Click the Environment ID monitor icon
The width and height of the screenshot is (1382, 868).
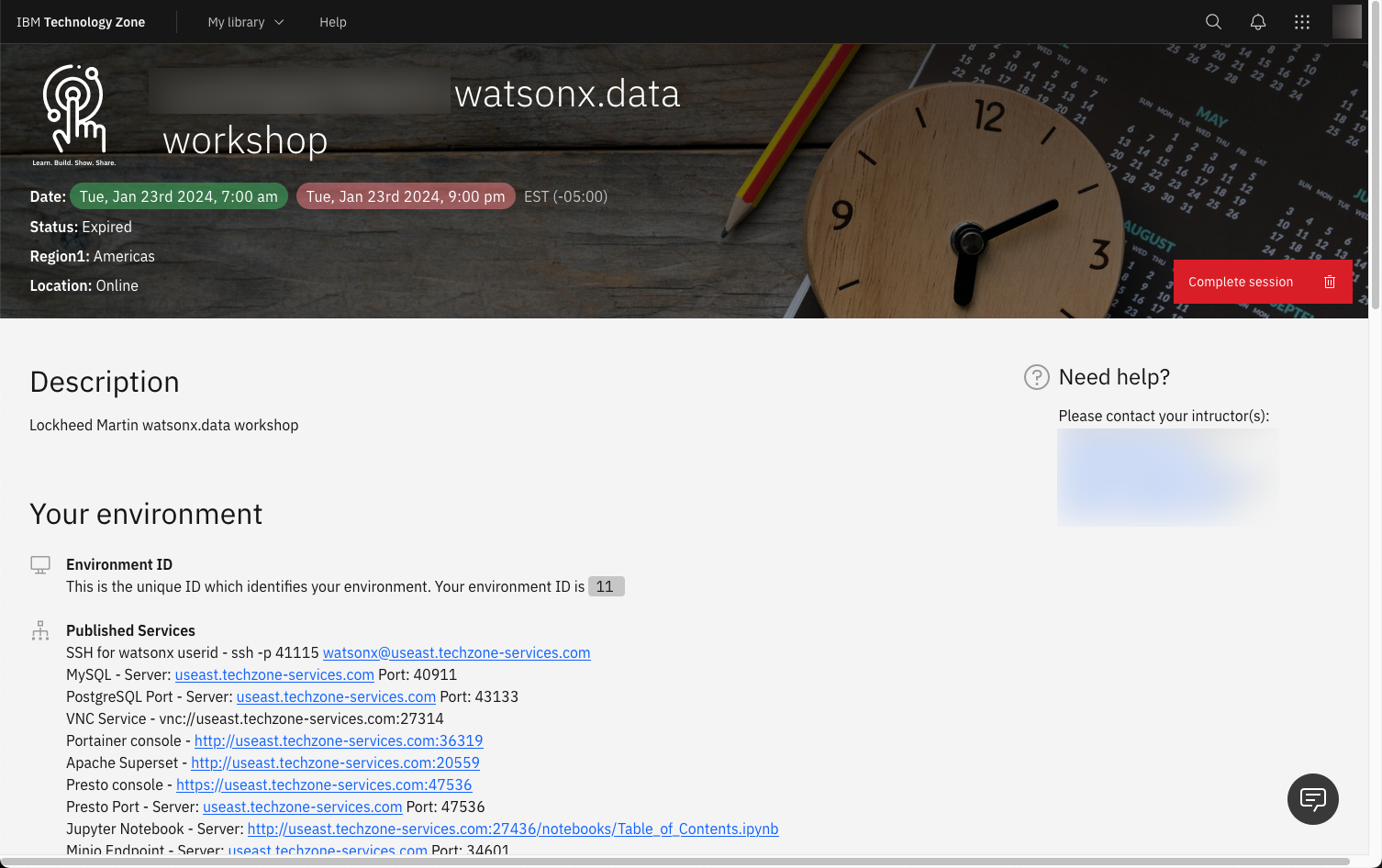coord(40,565)
